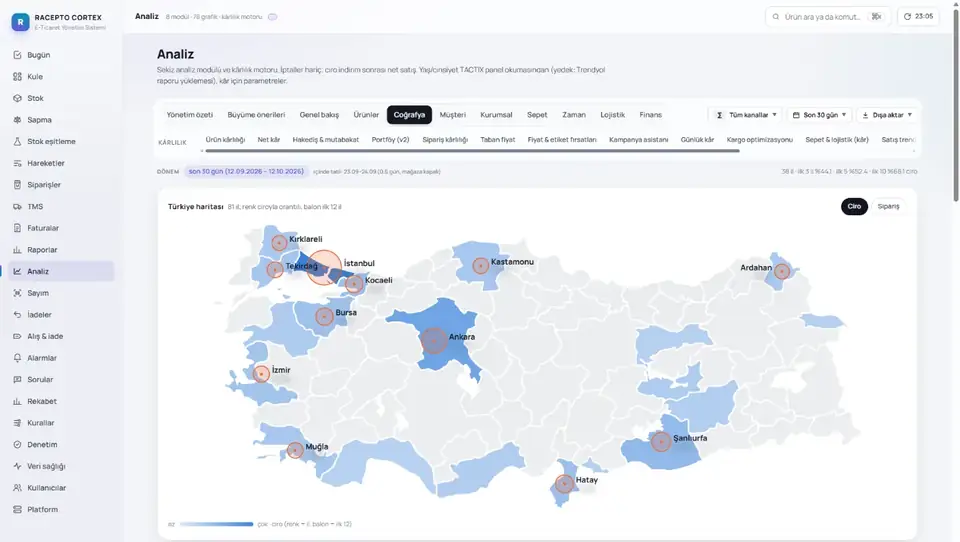The height and width of the screenshot is (542, 960).
Task: Click the Raporlar chart icon
Action: pos(17,250)
